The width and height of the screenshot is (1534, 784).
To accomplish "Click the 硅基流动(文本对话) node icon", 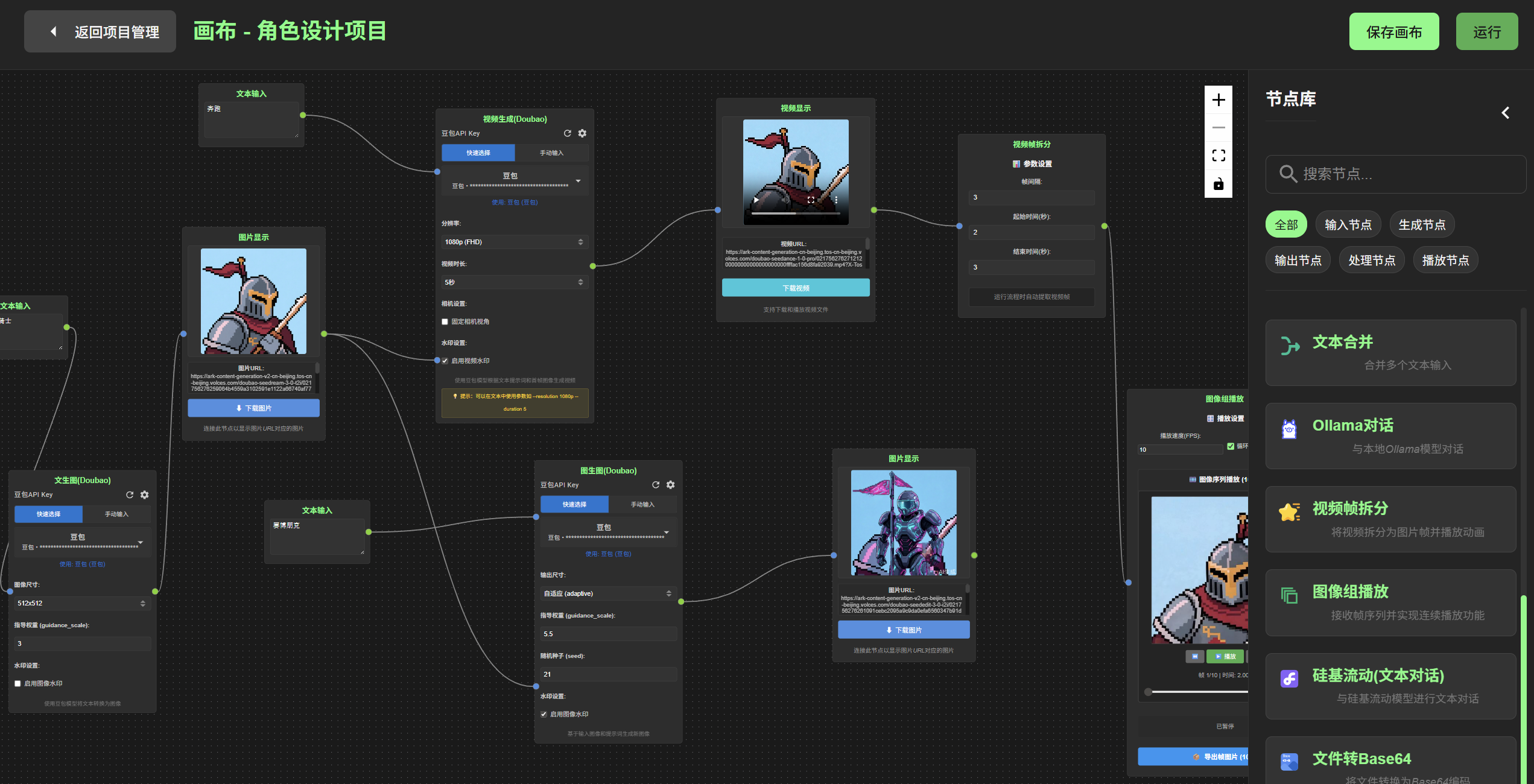I will (x=1289, y=679).
